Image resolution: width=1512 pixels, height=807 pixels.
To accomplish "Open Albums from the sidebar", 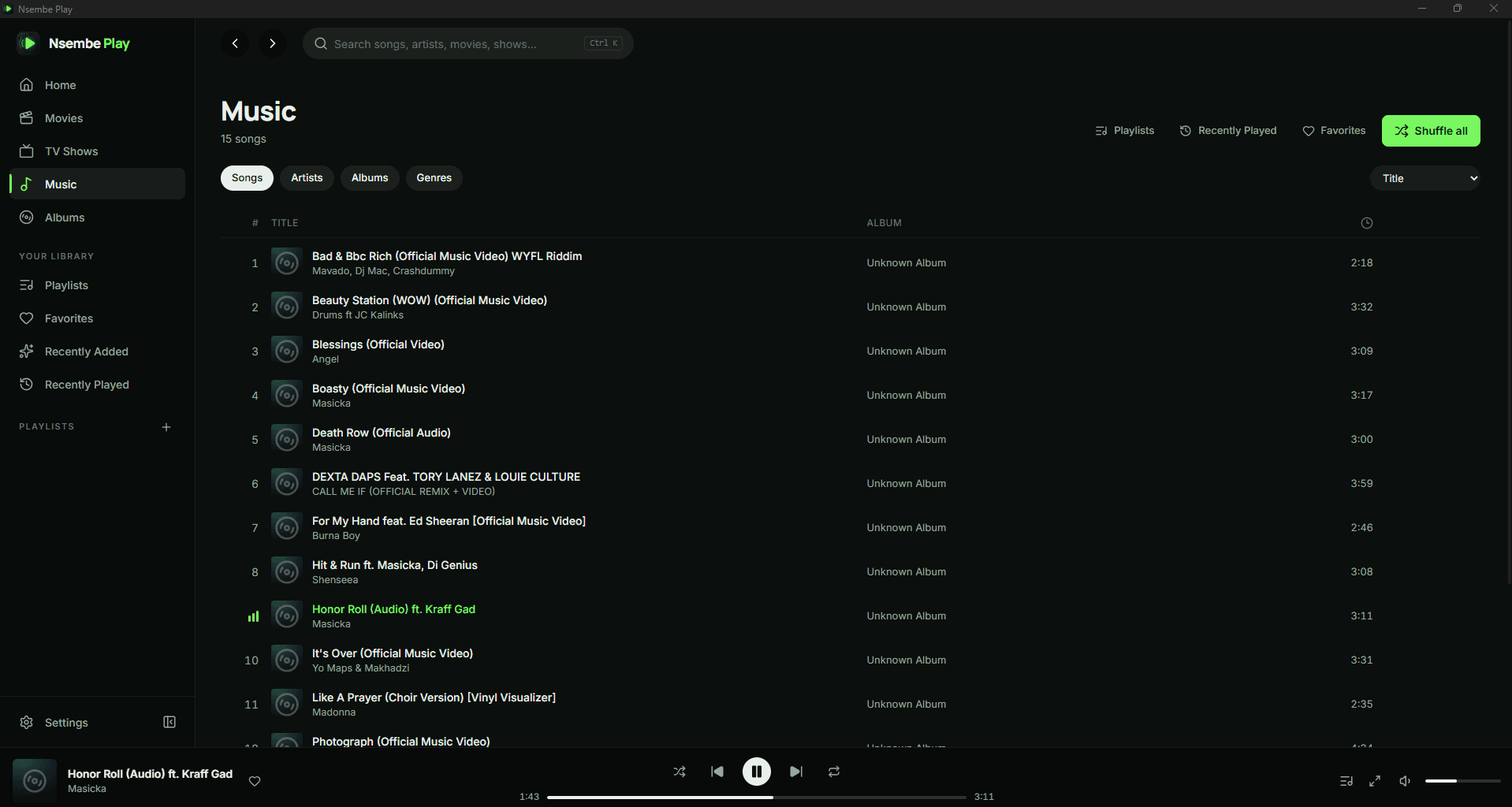I will 98,218.
